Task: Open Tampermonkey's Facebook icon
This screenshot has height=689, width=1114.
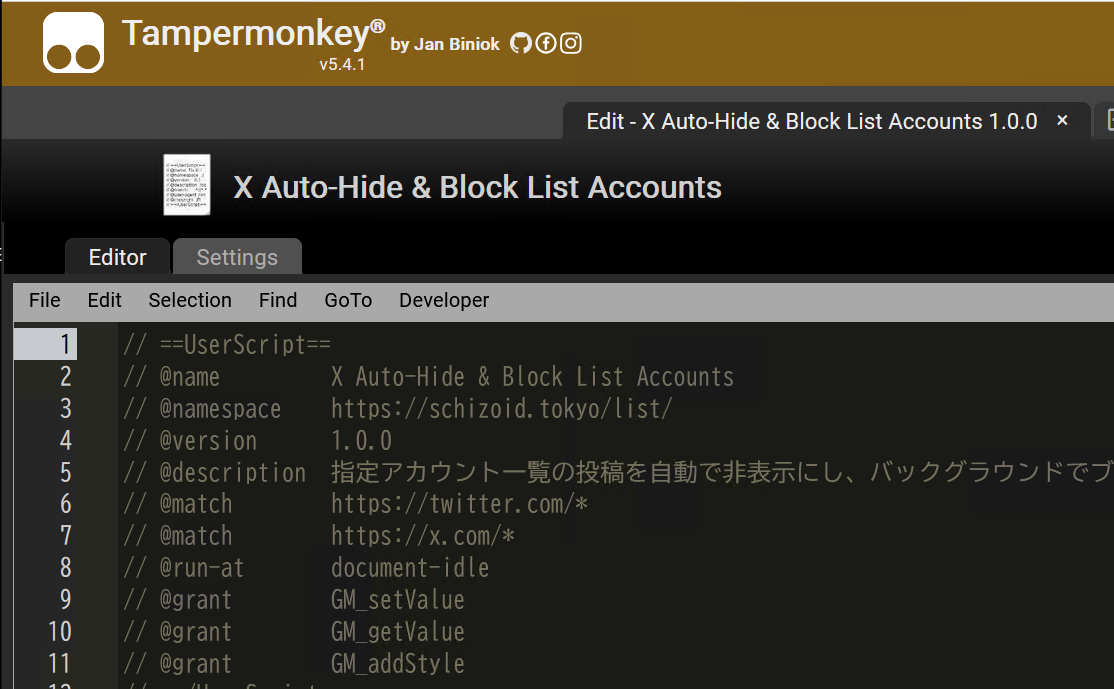Action: [x=546, y=43]
